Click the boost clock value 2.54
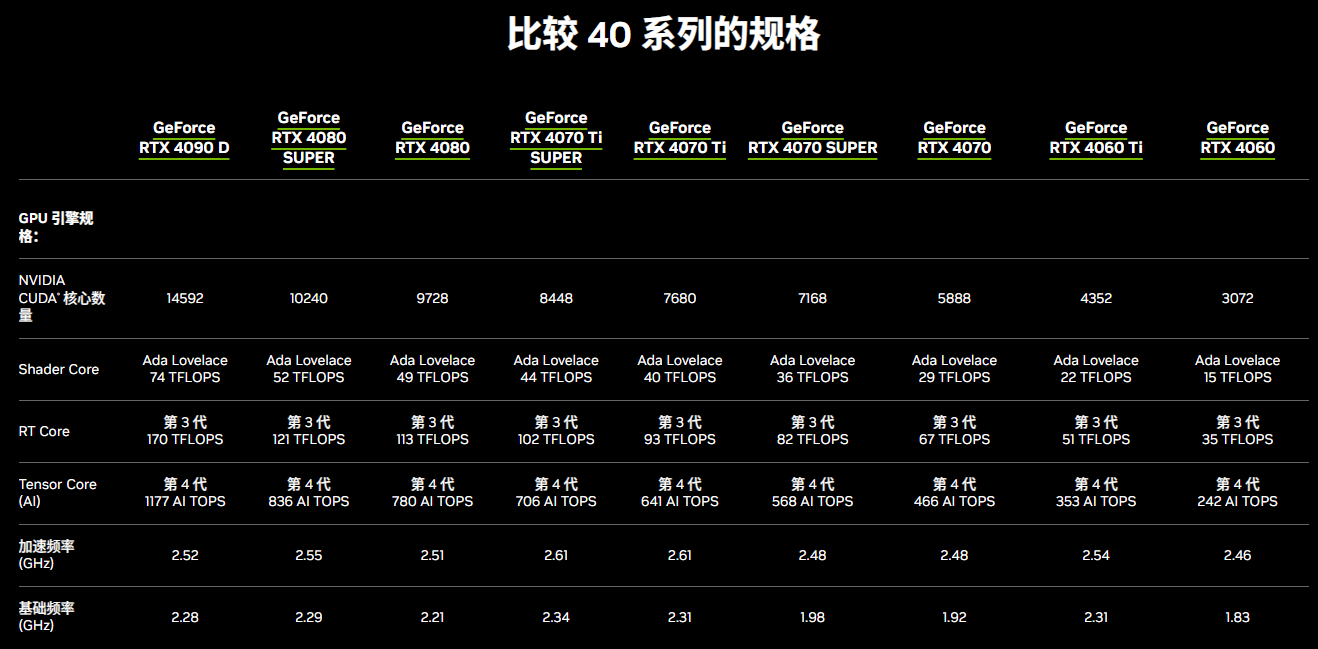 1096,555
